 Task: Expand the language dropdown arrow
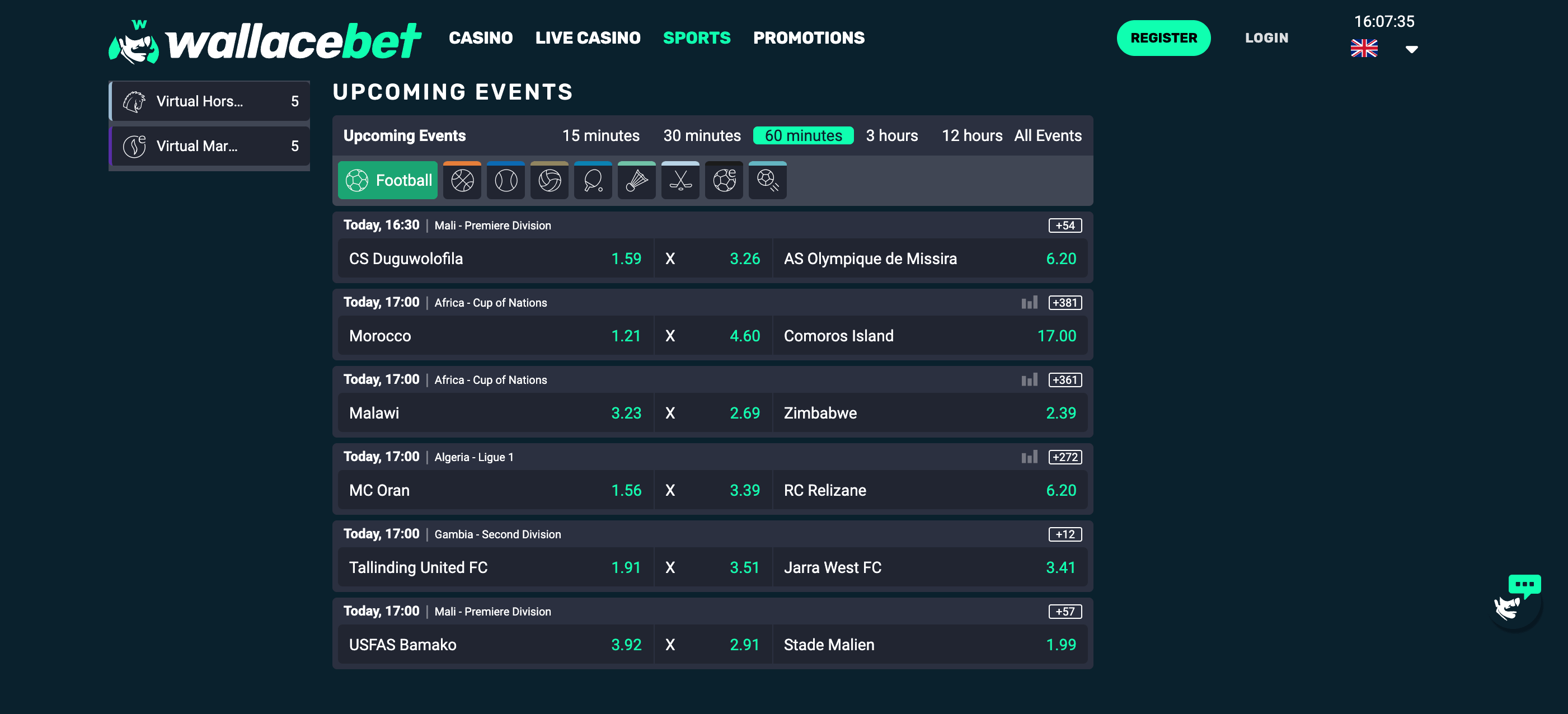1411,49
